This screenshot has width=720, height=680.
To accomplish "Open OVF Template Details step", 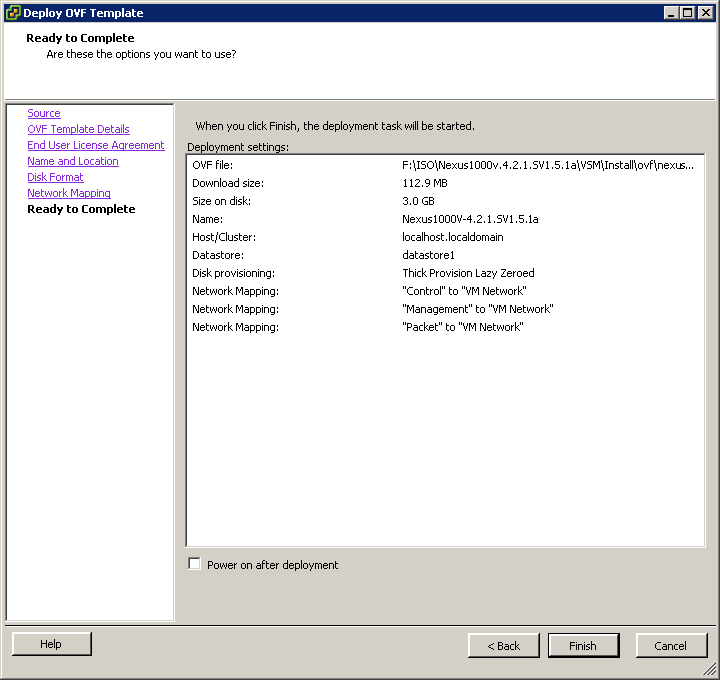I will coord(78,129).
